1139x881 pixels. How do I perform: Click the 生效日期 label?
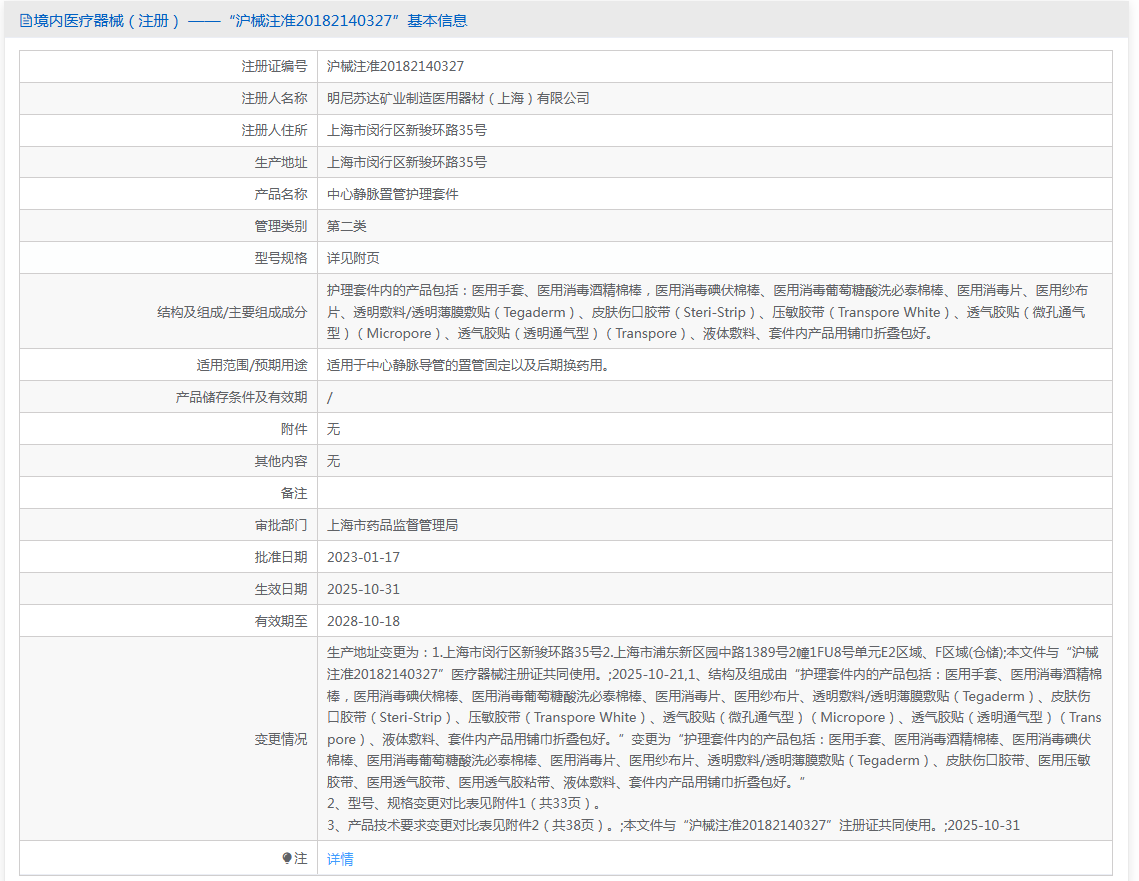click(281, 589)
